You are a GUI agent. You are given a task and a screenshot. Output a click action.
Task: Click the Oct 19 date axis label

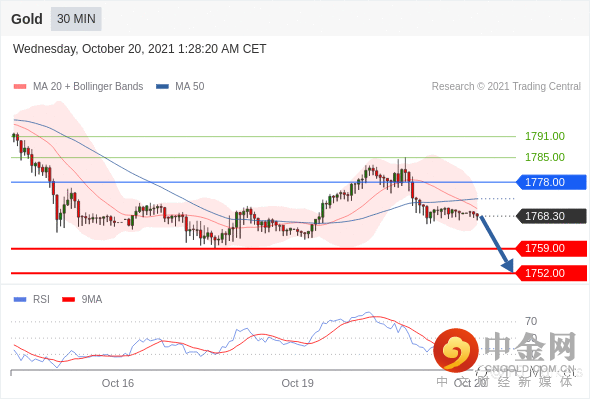(x=298, y=383)
